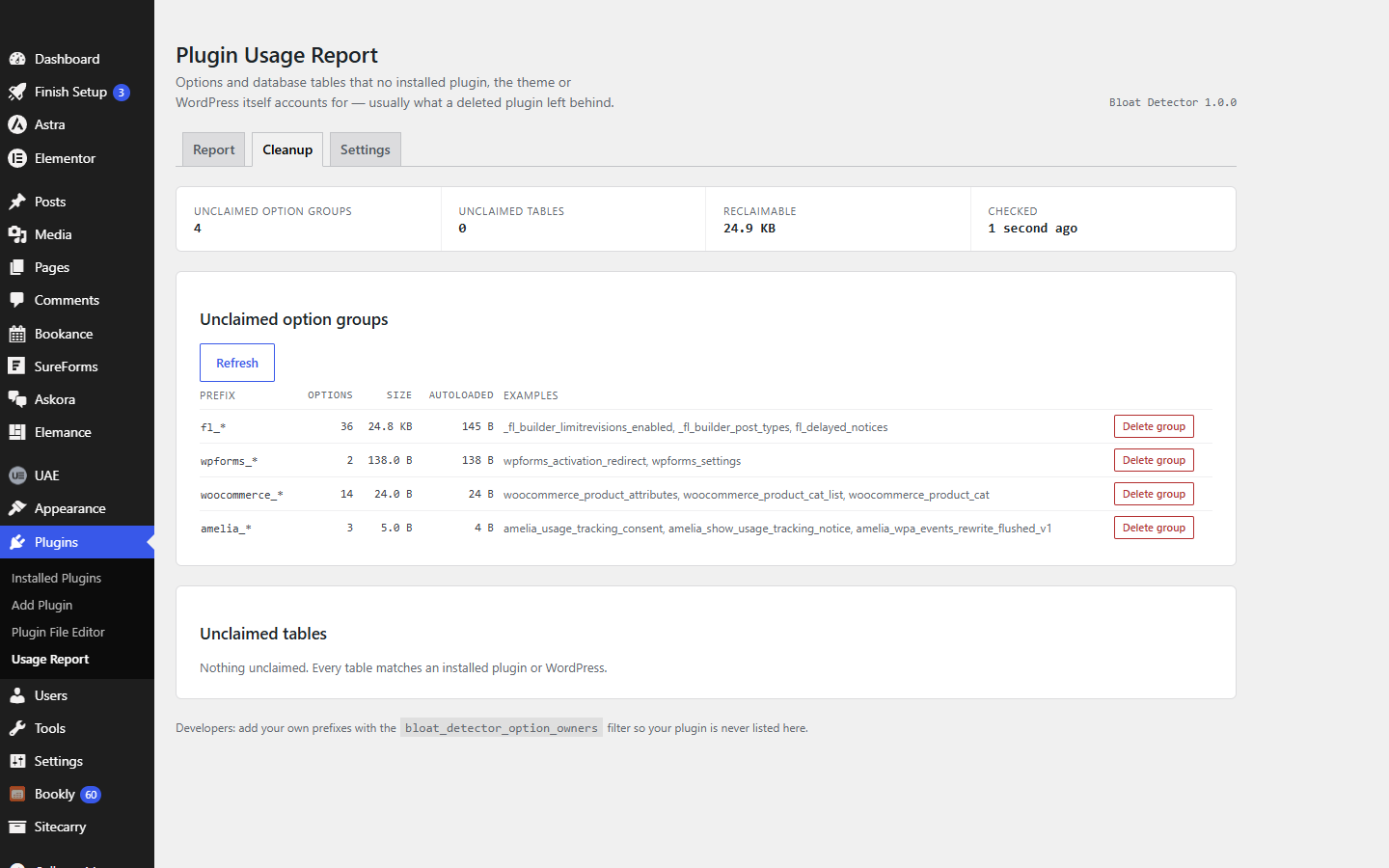Switch to the Report tab

(x=213, y=149)
